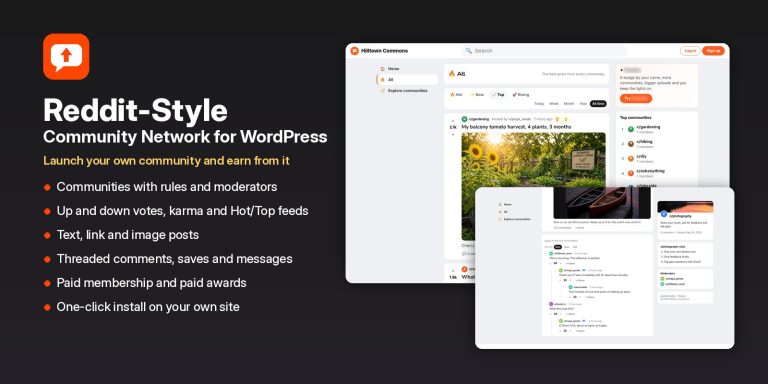This screenshot has width=768, height=384.
Task: Open the c/photography community title in the front window
Action: coord(681,216)
